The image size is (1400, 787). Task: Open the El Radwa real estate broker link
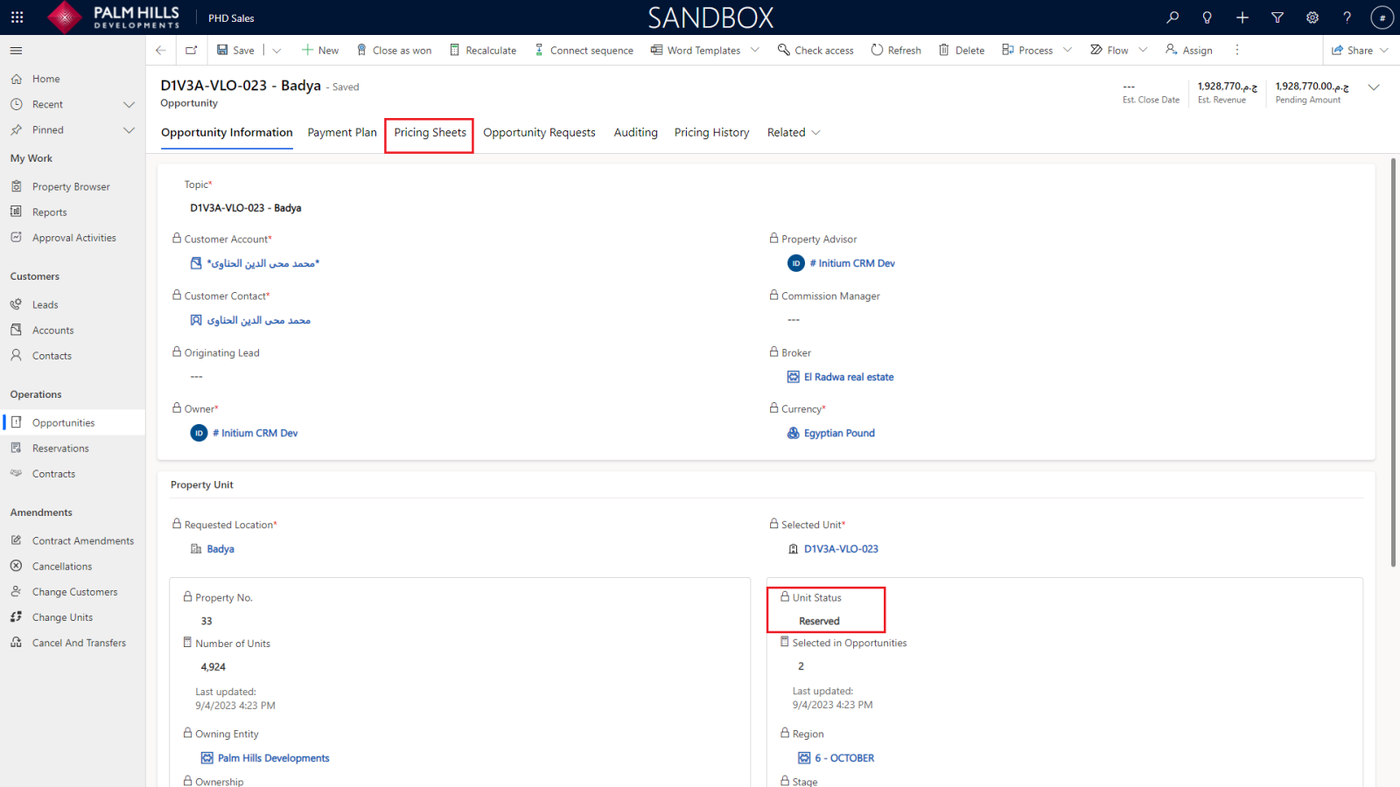849,377
